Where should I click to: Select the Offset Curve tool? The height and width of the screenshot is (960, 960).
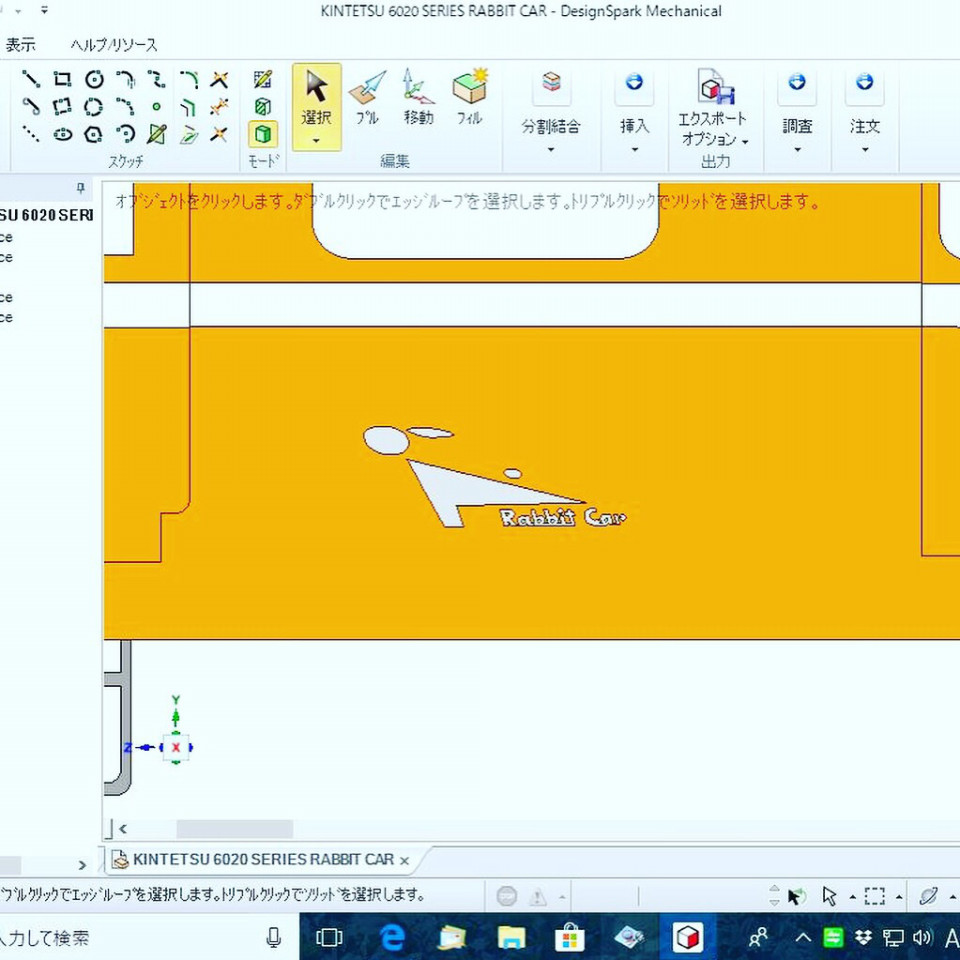click(189, 107)
